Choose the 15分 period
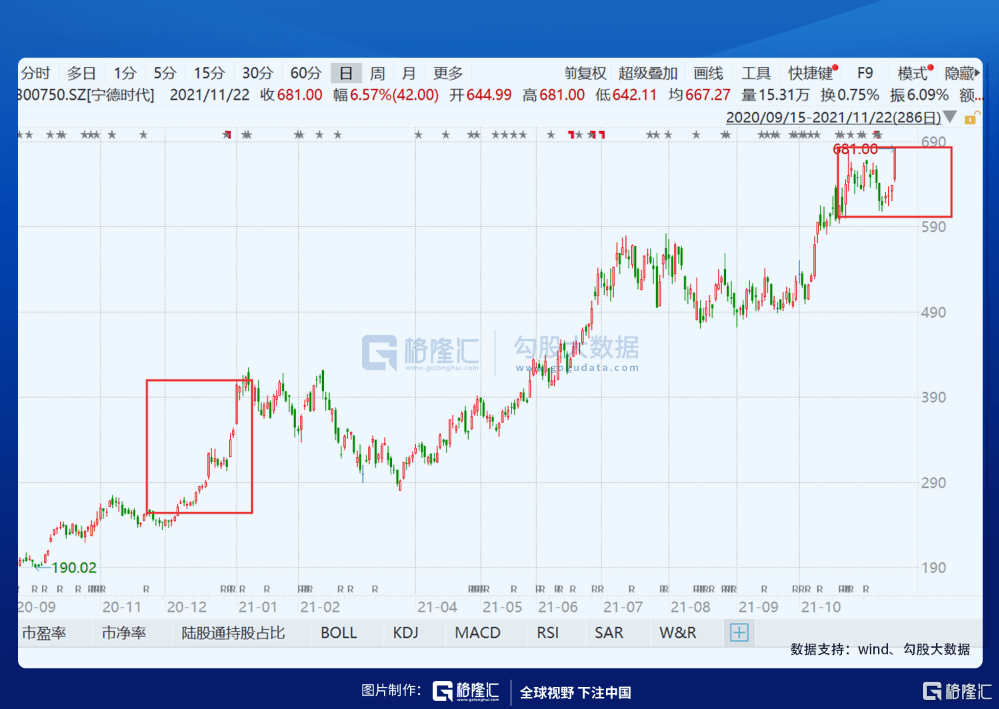Viewport: 999px width, 709px height. coord(209,73)
